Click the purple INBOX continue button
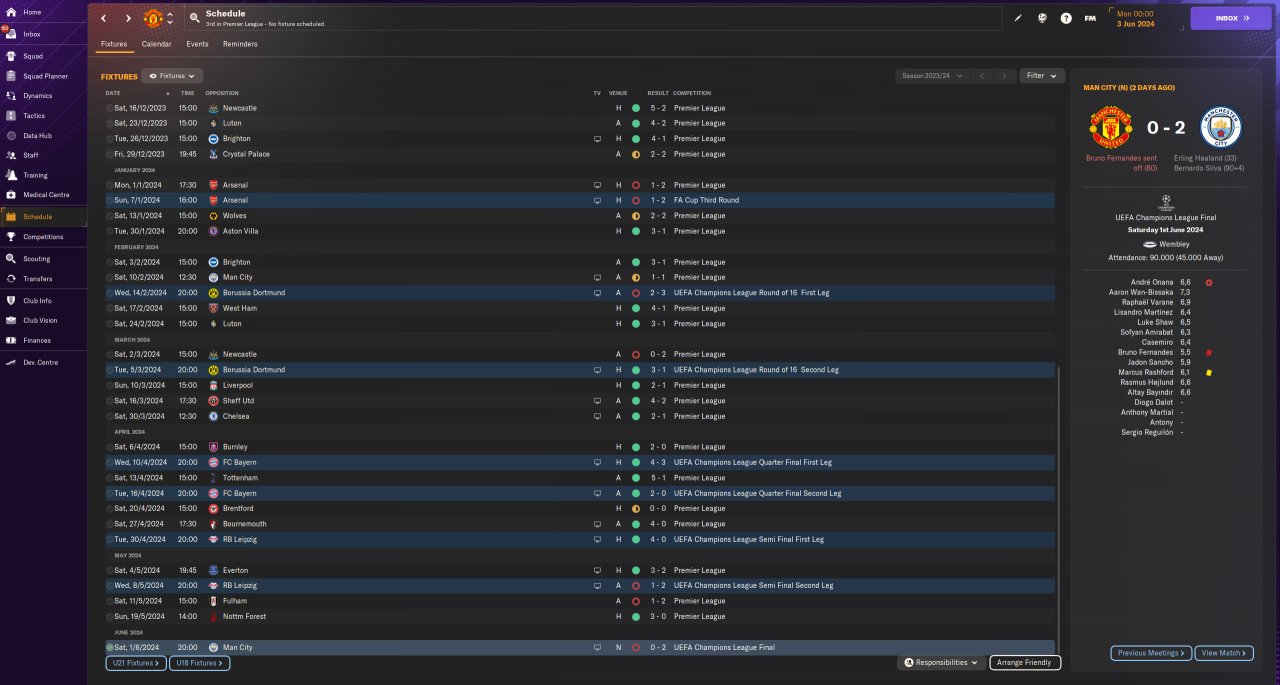Image resolution: width=1280 pixels, height=685 pixels. click(x=1230, y=18)
